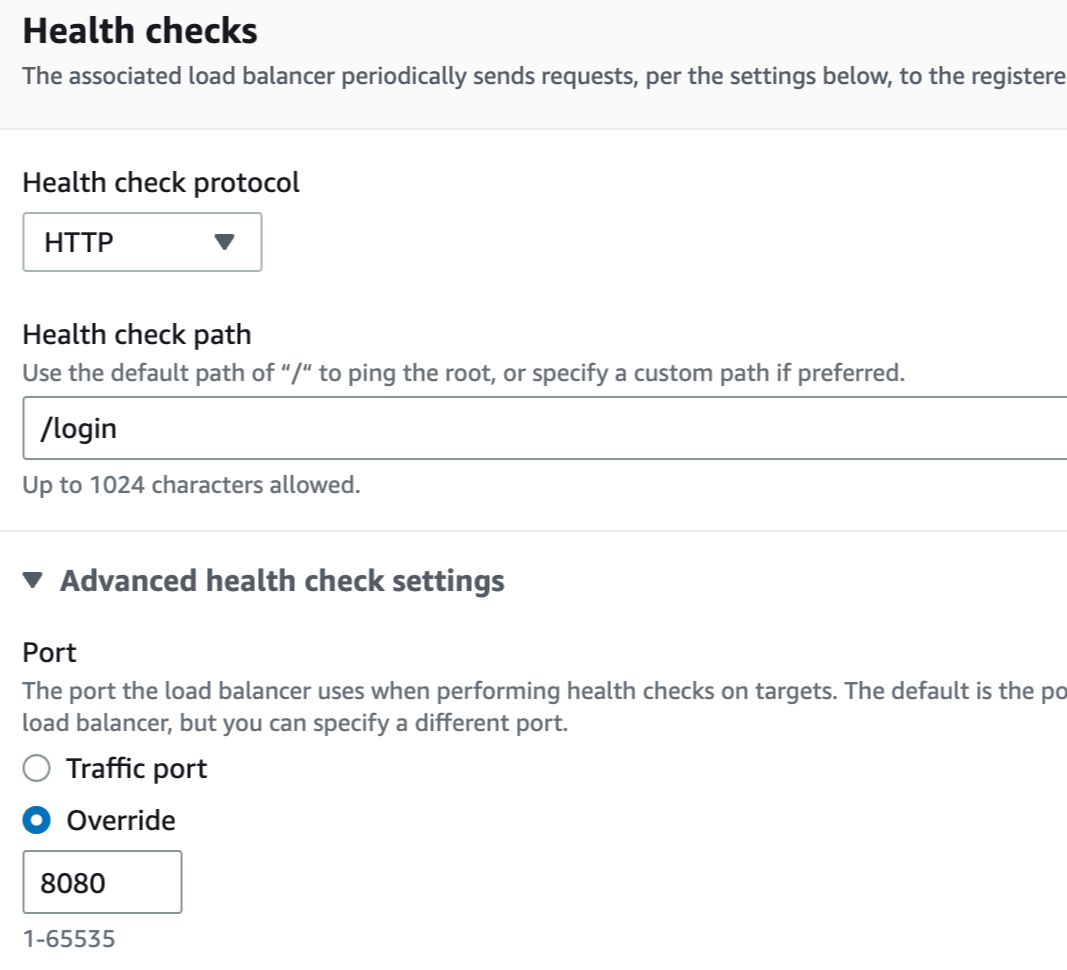The height and width of the screenshot is (970, 1067).
Task: Click the 'Up to 1024 characters allowed' hint
Action: [x=191, y=485]
